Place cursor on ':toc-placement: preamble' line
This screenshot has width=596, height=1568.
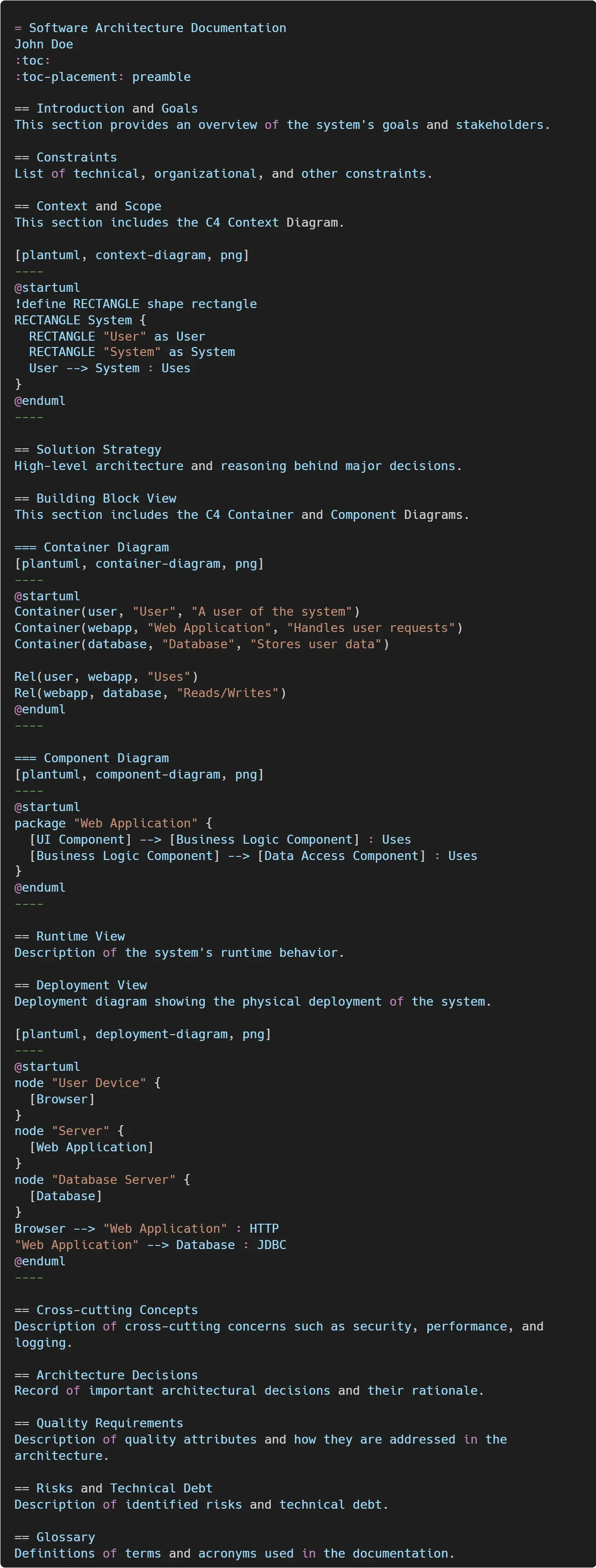point(103,77)
